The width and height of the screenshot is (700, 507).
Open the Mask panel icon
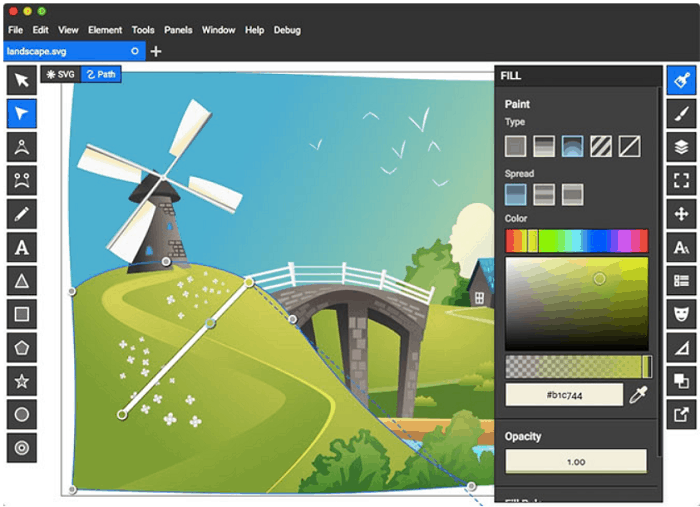tap(681, 314)
